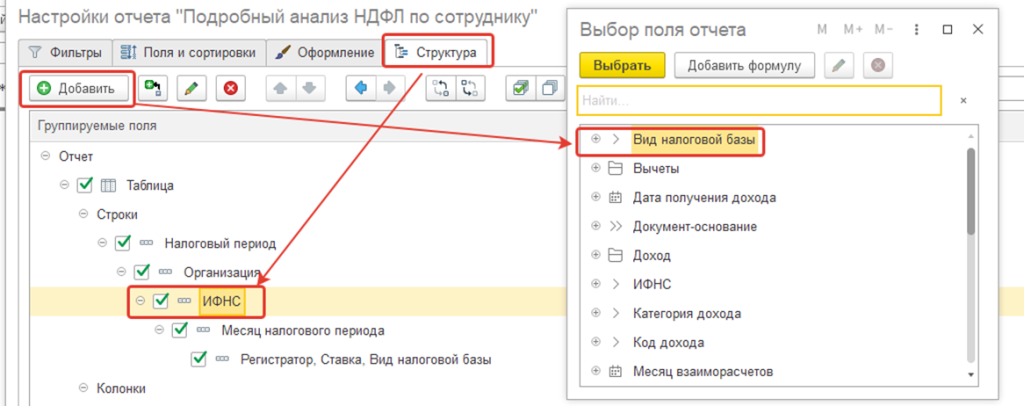Collapse the Месяц налогового периода node
1024x406 pixels.
point(159,330)
